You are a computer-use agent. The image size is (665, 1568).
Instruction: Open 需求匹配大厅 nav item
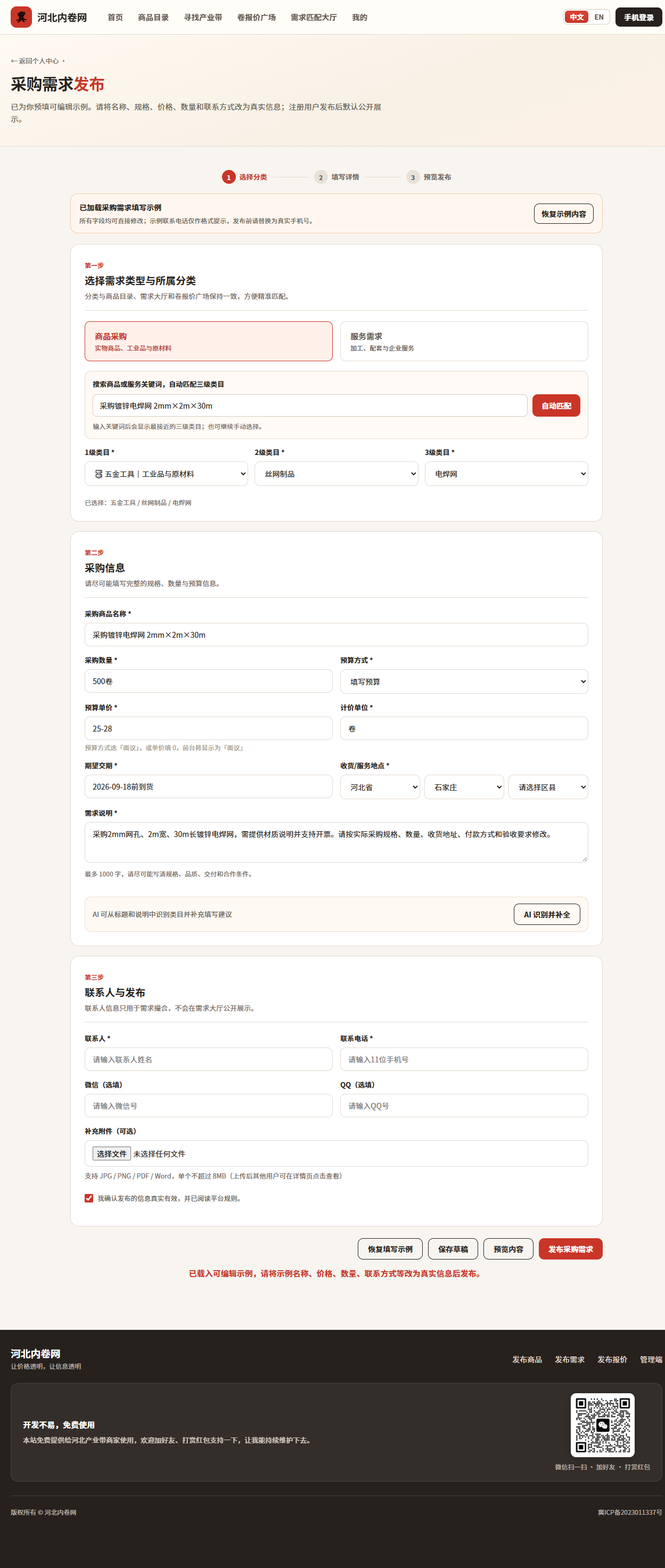click(314, 18)
